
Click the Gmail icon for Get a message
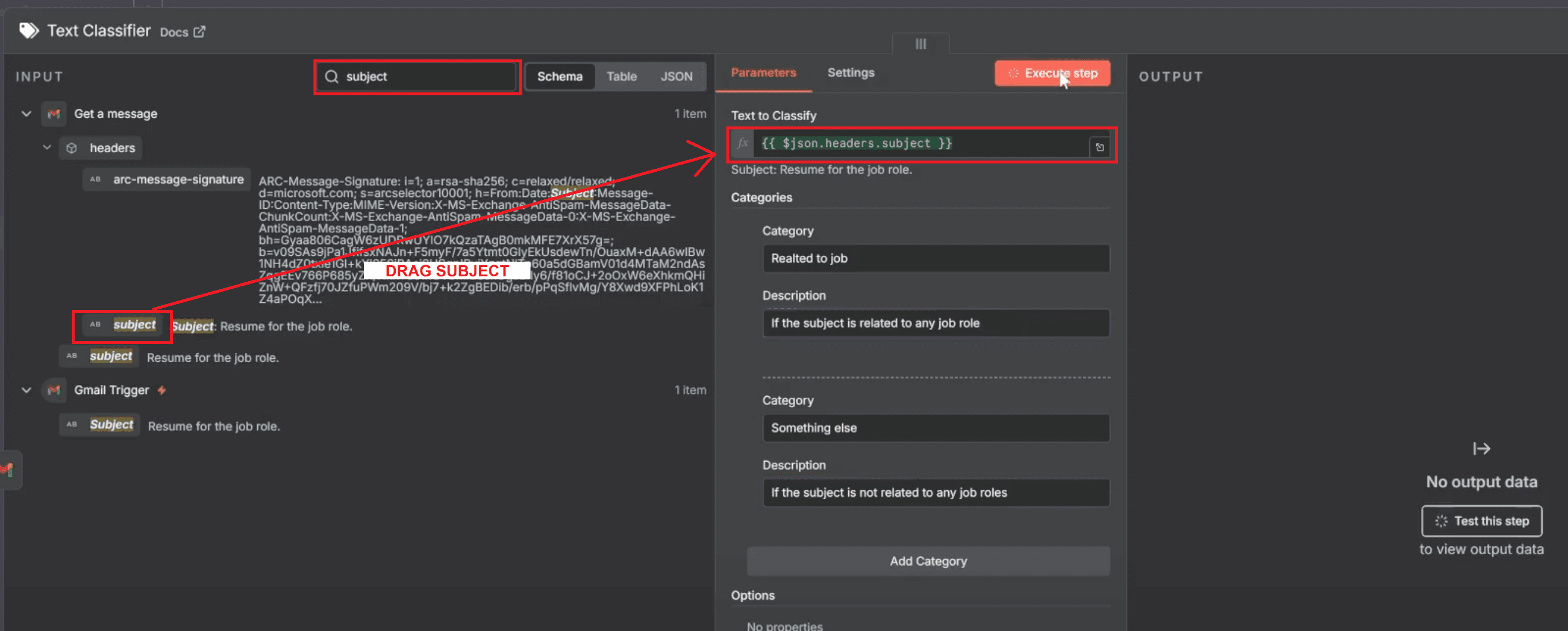(54, 113)
